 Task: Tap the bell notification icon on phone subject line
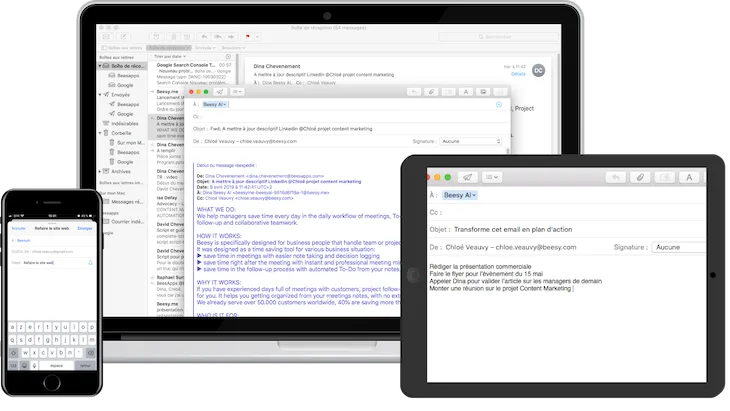click(90, 263)
